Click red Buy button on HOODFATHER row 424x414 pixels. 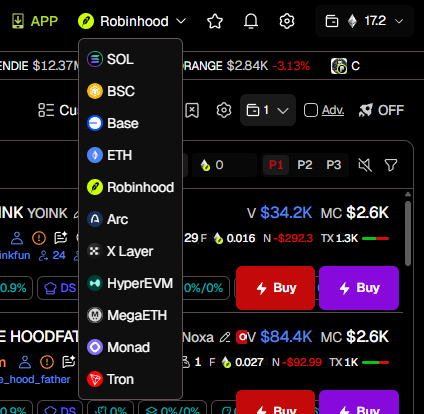275,402
